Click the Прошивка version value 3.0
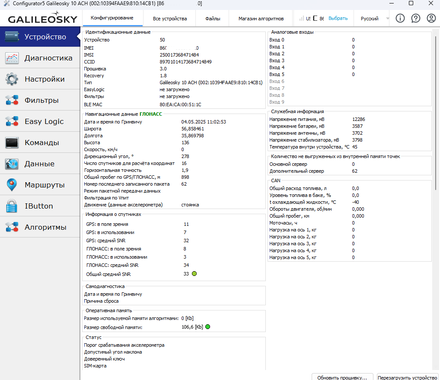Image resolution: width=440 pixels, height=380 pixels. (163, 69)
